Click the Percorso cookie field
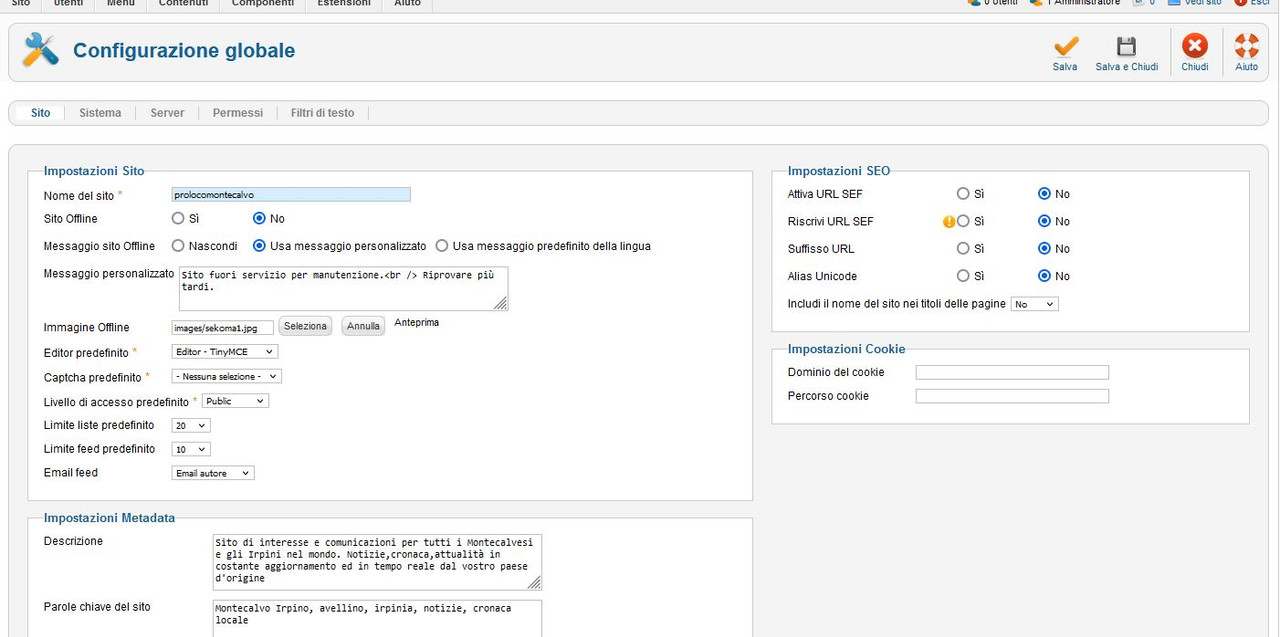1280x637 pixels. point(1012,396)
